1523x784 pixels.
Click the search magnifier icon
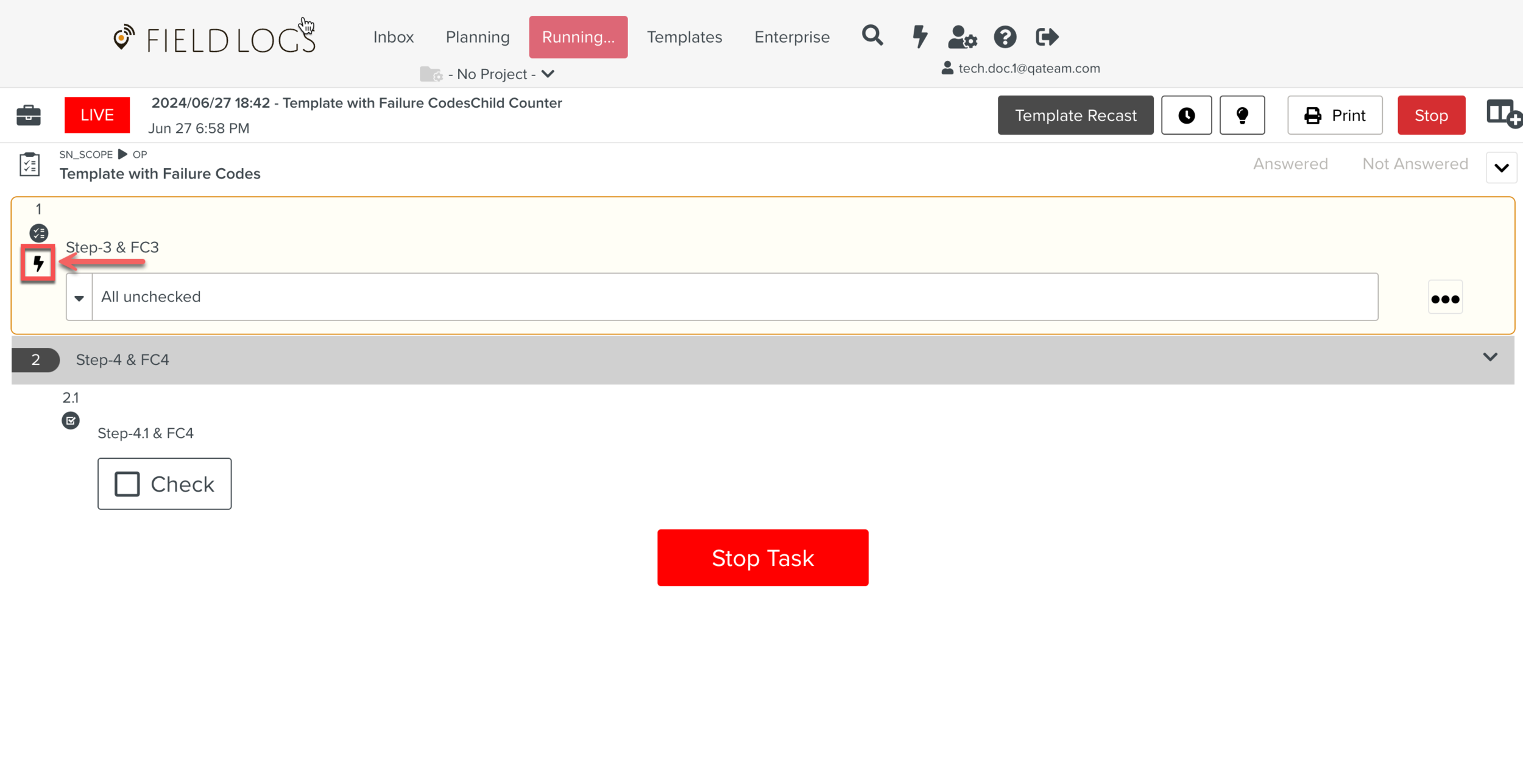[872, 36]
